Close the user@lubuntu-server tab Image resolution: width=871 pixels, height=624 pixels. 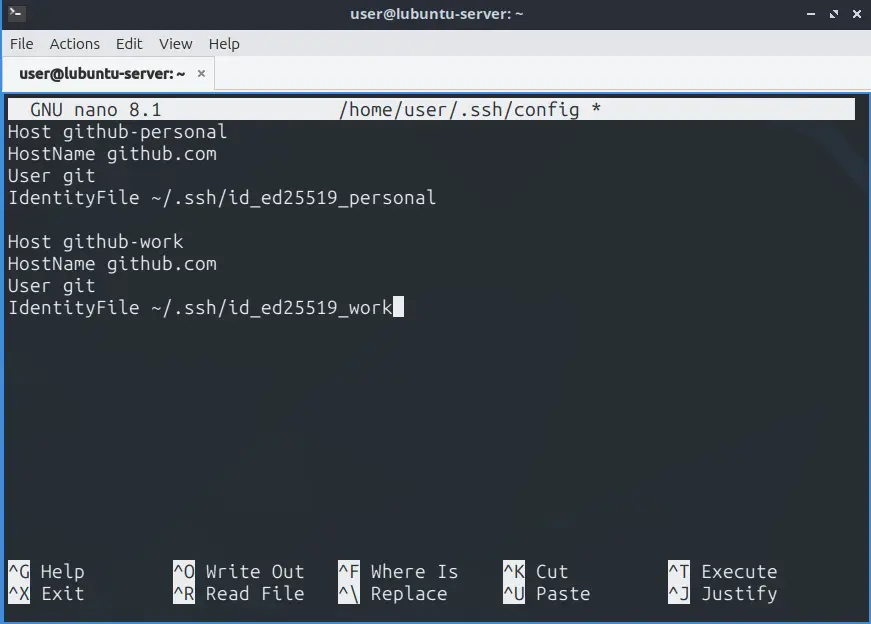pyautogui.click(x=201, y=73)
